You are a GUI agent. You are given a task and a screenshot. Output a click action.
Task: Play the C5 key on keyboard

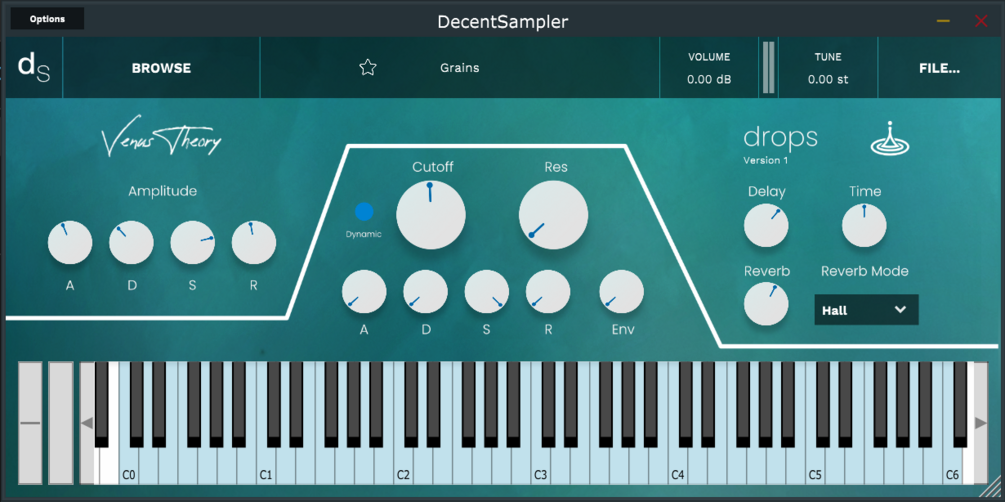(814, 466)
